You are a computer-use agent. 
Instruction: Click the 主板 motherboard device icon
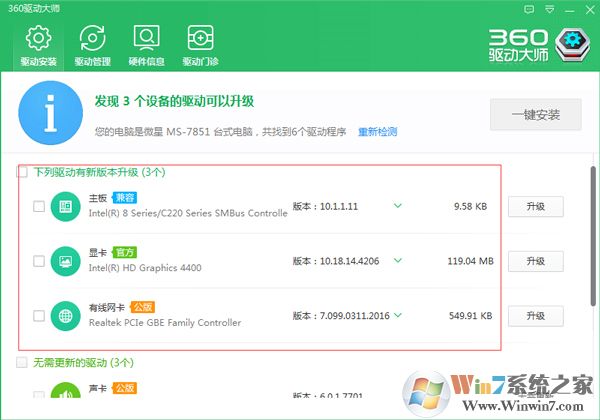65,207
